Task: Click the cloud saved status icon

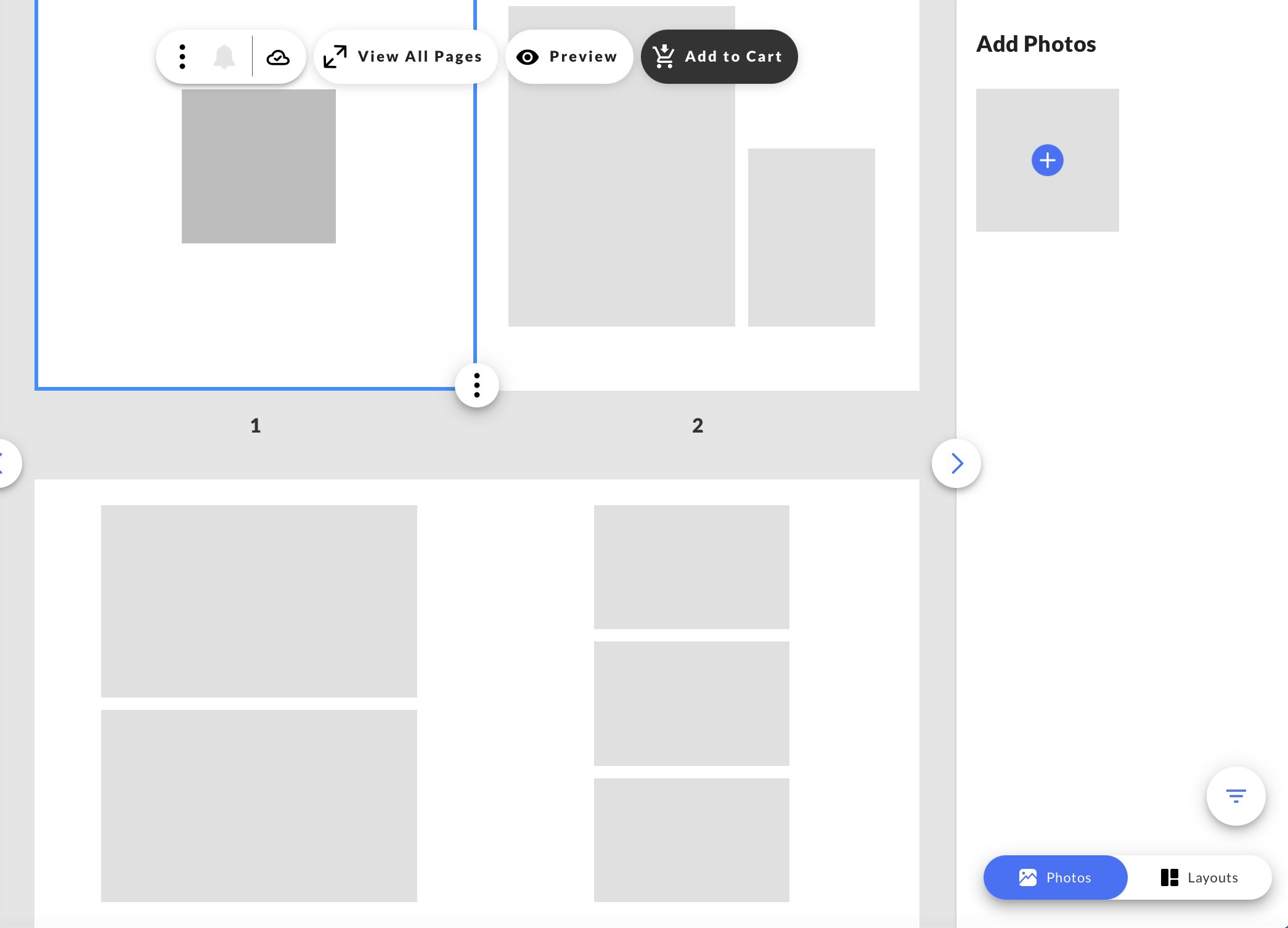Action: pyautogui.click(x=278, y=57)
